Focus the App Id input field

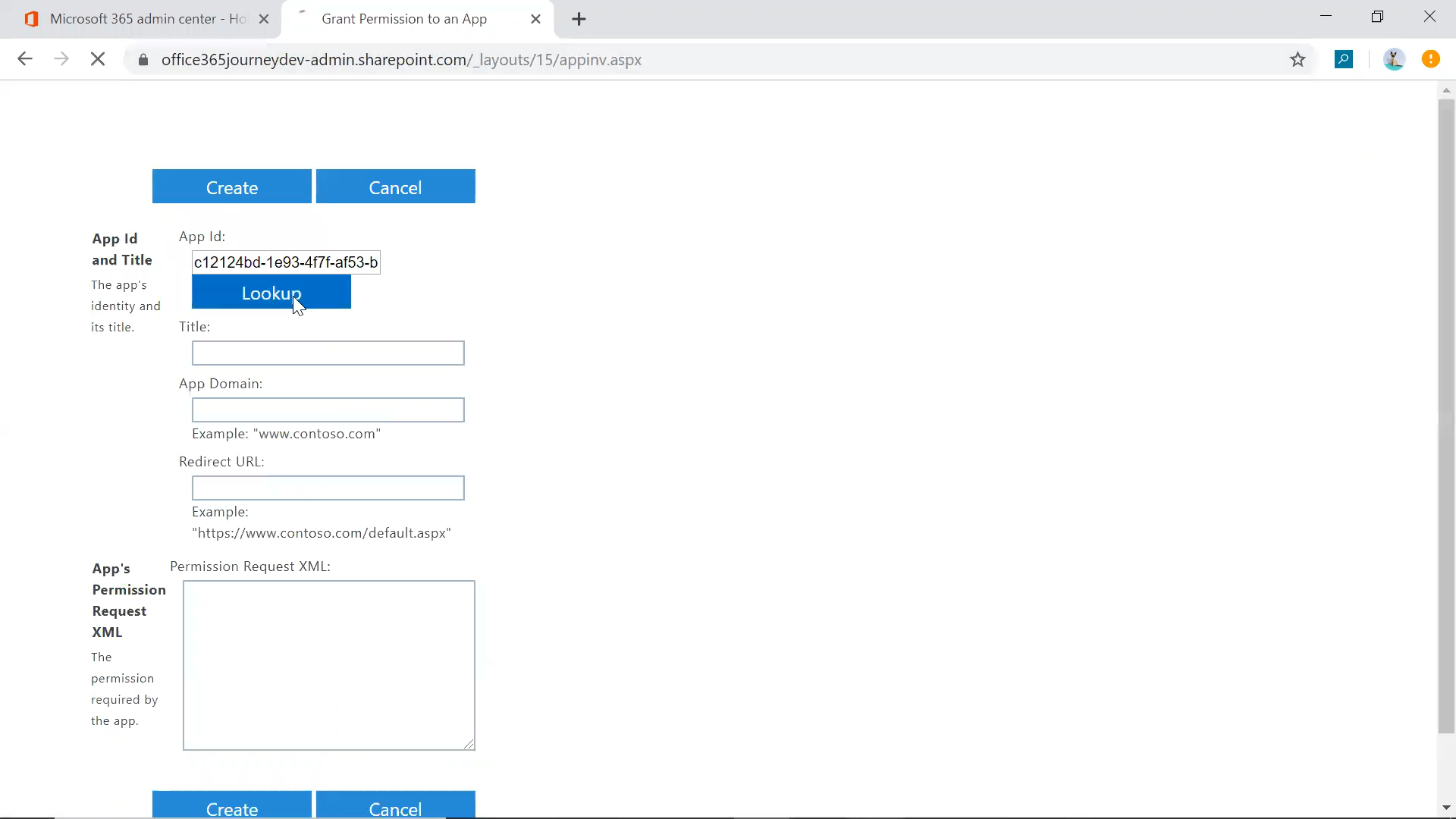286,262
